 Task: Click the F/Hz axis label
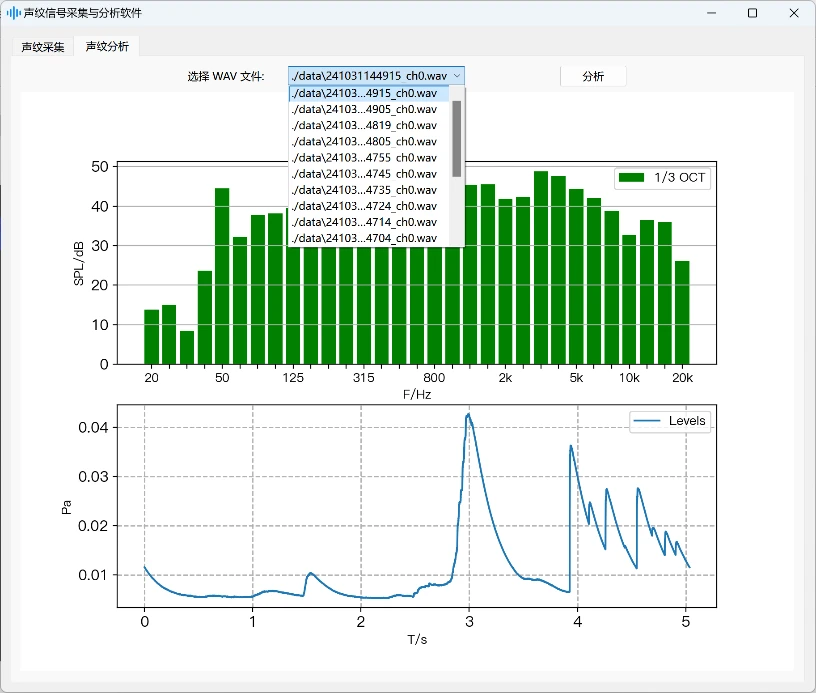(417, 395)
